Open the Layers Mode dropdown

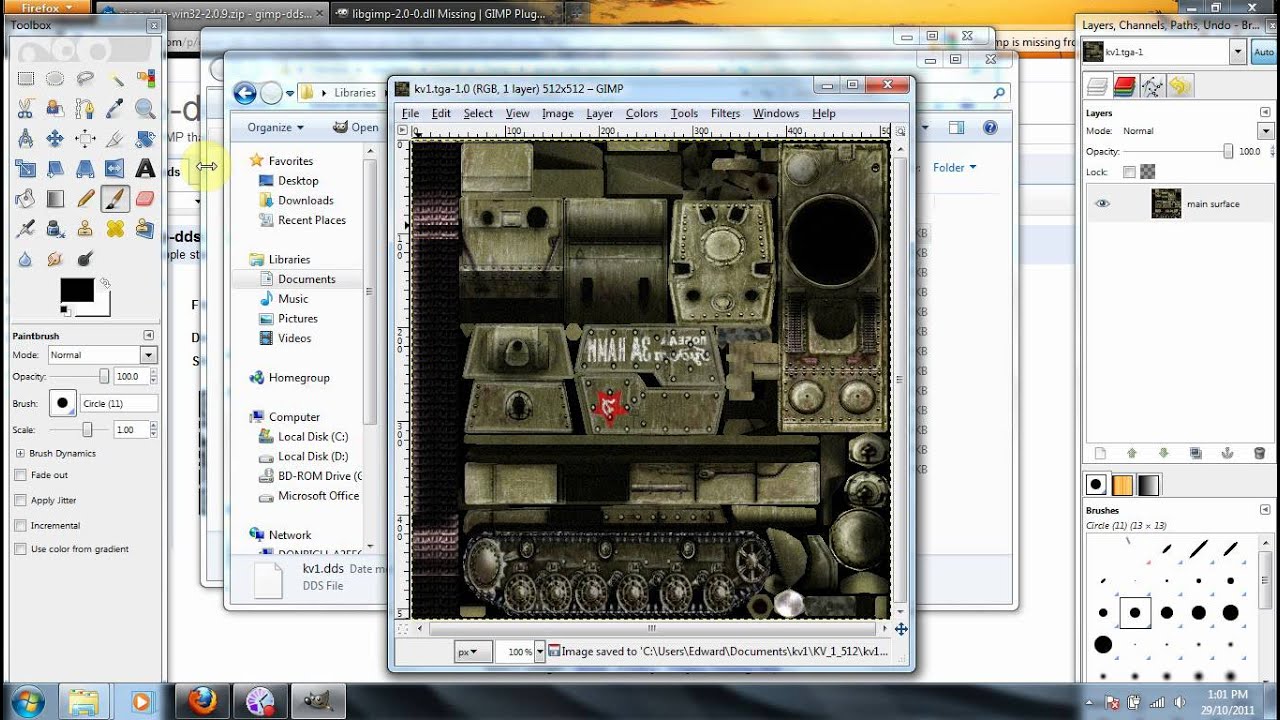coord(1266,131)
